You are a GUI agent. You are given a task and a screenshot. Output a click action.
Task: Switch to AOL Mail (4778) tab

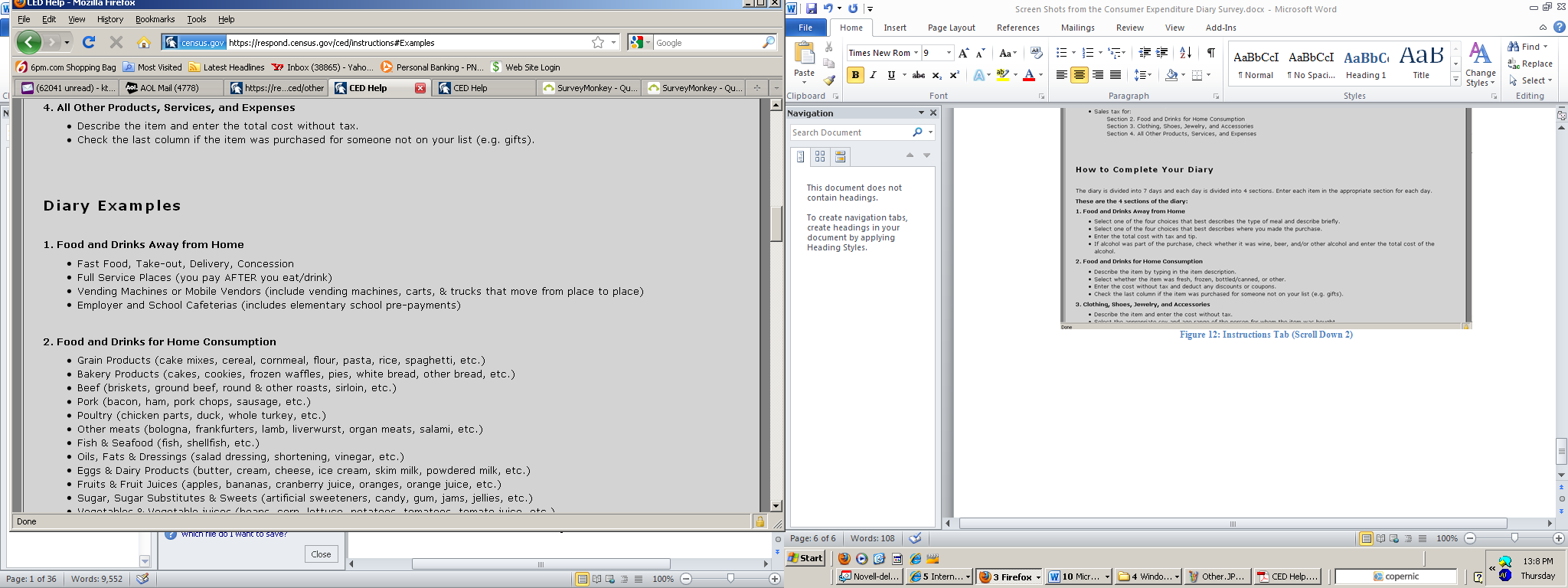pos(171,88)
